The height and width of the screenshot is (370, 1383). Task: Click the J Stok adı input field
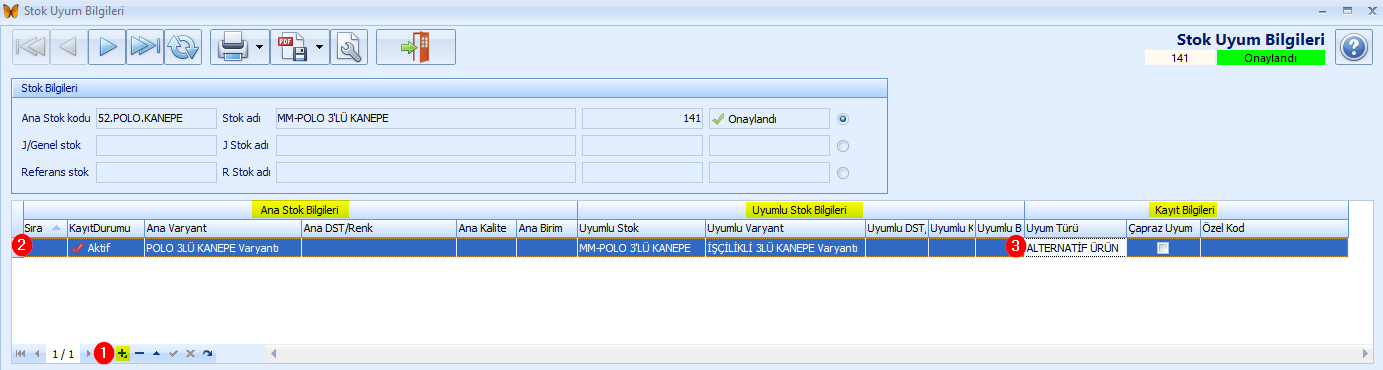[425, 145]
